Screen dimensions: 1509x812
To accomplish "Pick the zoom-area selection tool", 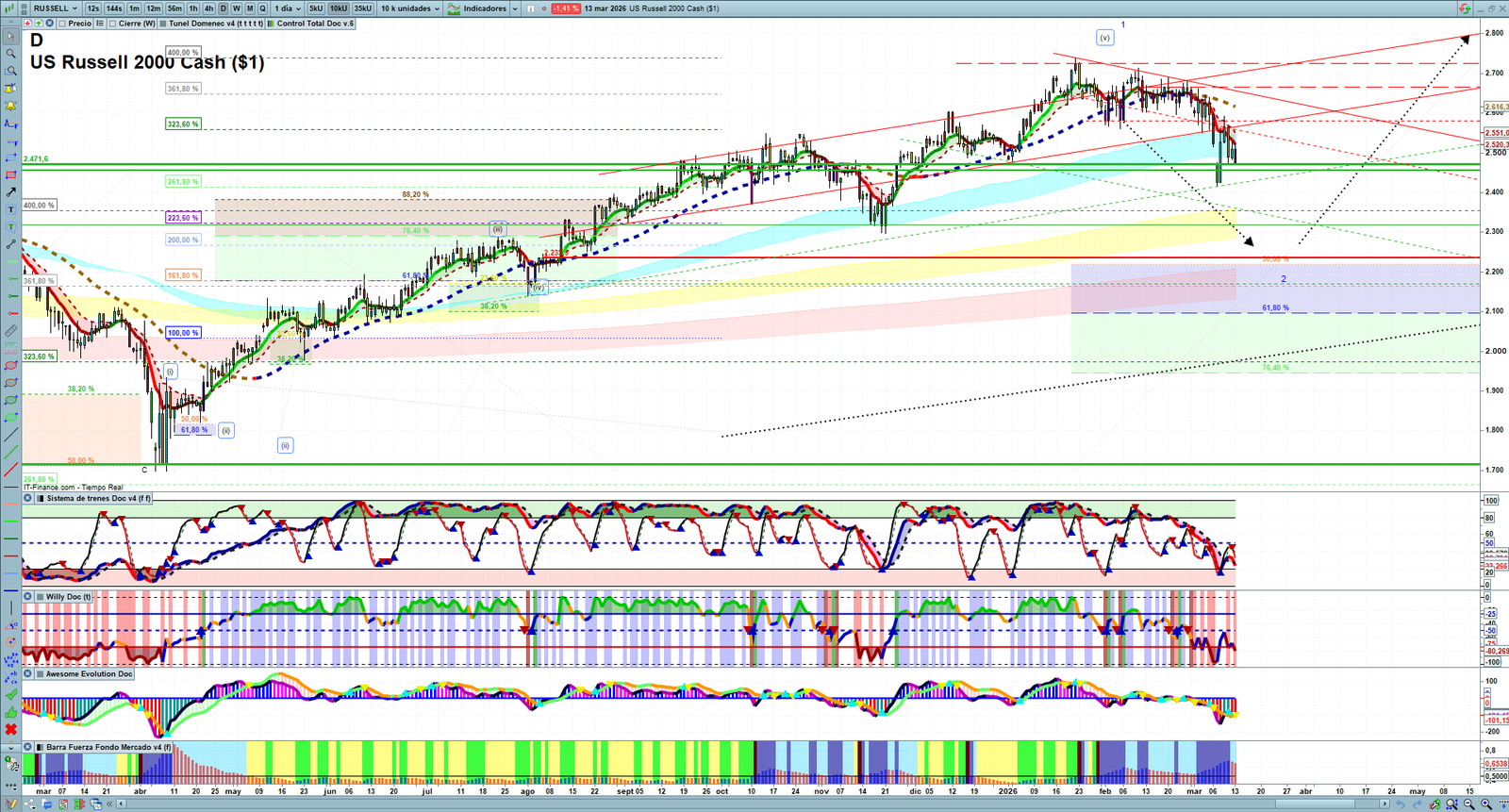I will pos(11,71).
